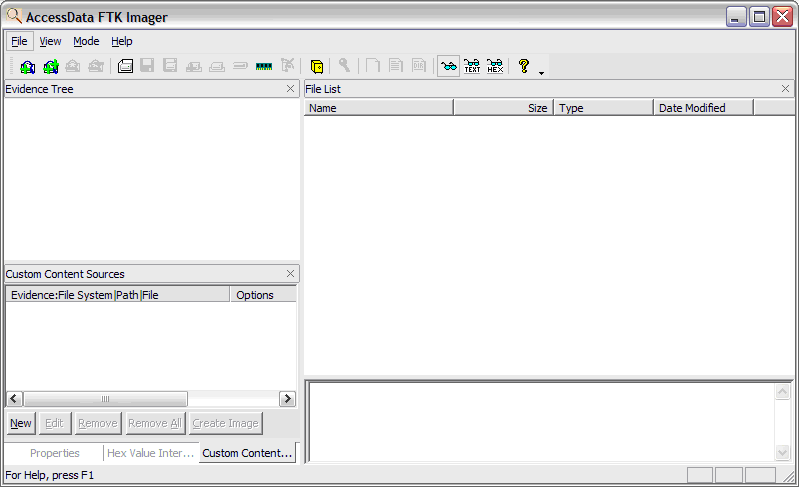This screenshot has height=487, width=799.
Task: Toggle the TEXT view glasses icon
Action: click(x=472, y=66)
